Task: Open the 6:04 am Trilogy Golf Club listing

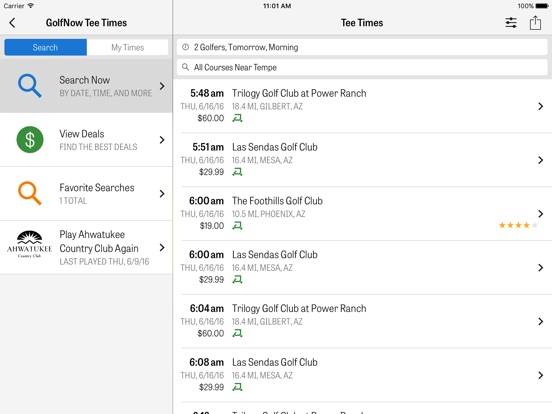Action: [x=363, y=321]
